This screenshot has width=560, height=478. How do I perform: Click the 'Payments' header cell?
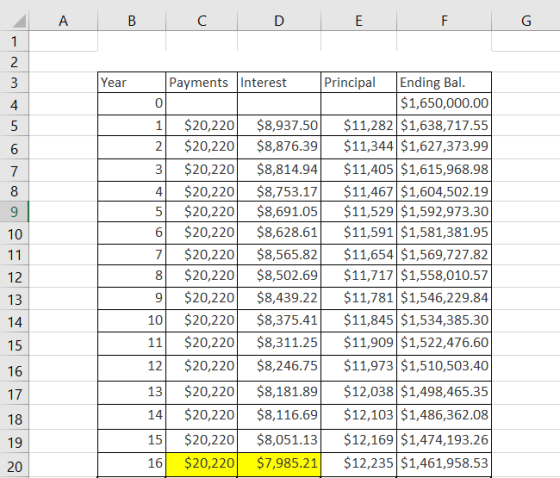(202, 83)
